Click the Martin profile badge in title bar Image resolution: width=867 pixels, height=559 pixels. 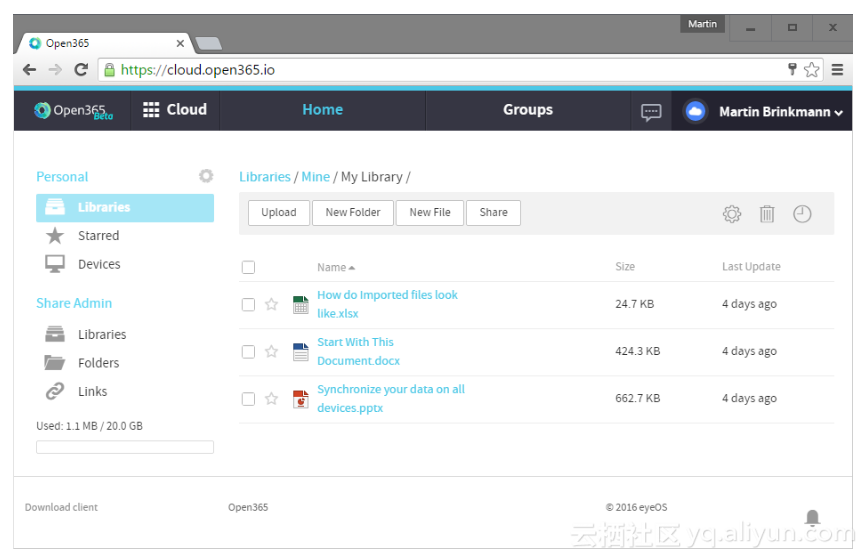[x=702, y=24]
